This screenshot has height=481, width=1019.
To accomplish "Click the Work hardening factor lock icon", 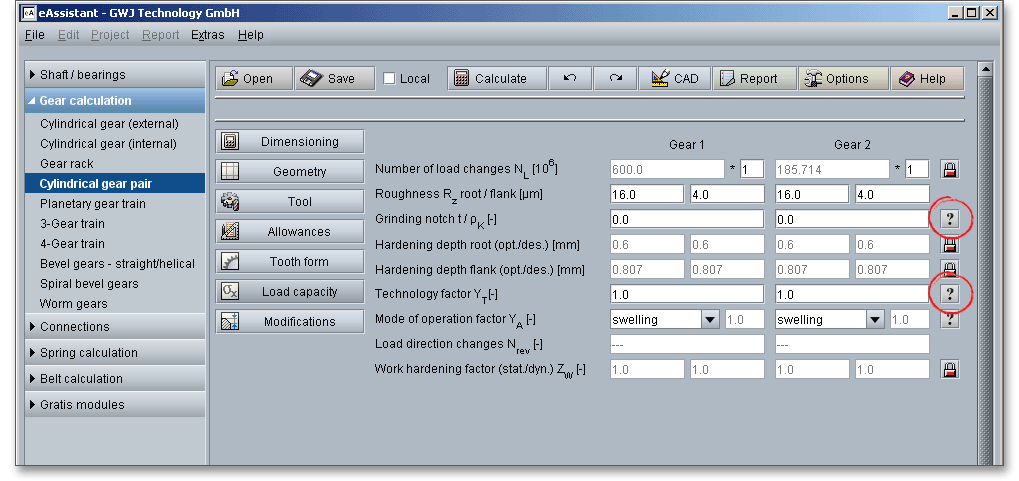I will pos(949,369).
